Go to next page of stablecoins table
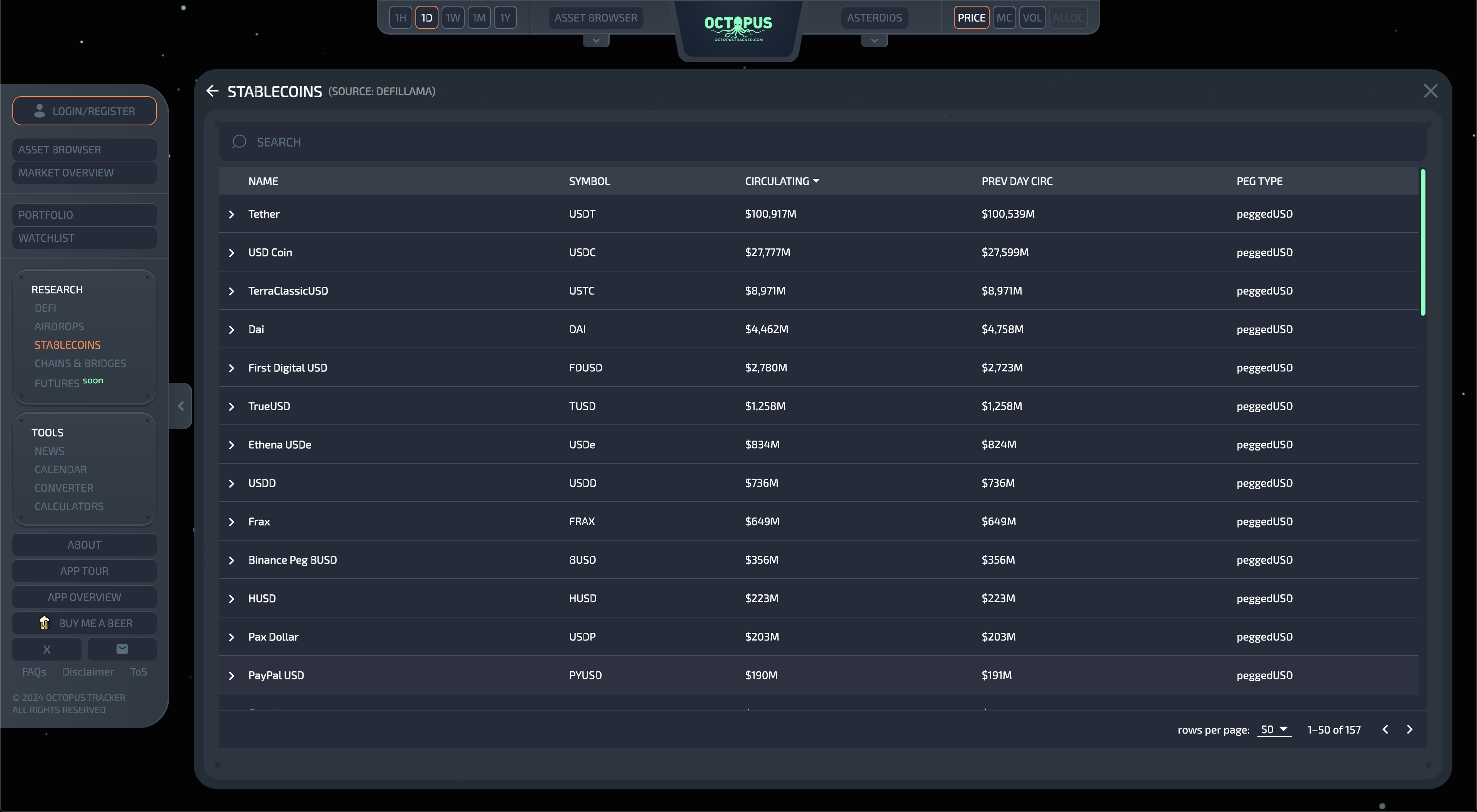Viewport: 1477px width, 812px height. 1410,729
